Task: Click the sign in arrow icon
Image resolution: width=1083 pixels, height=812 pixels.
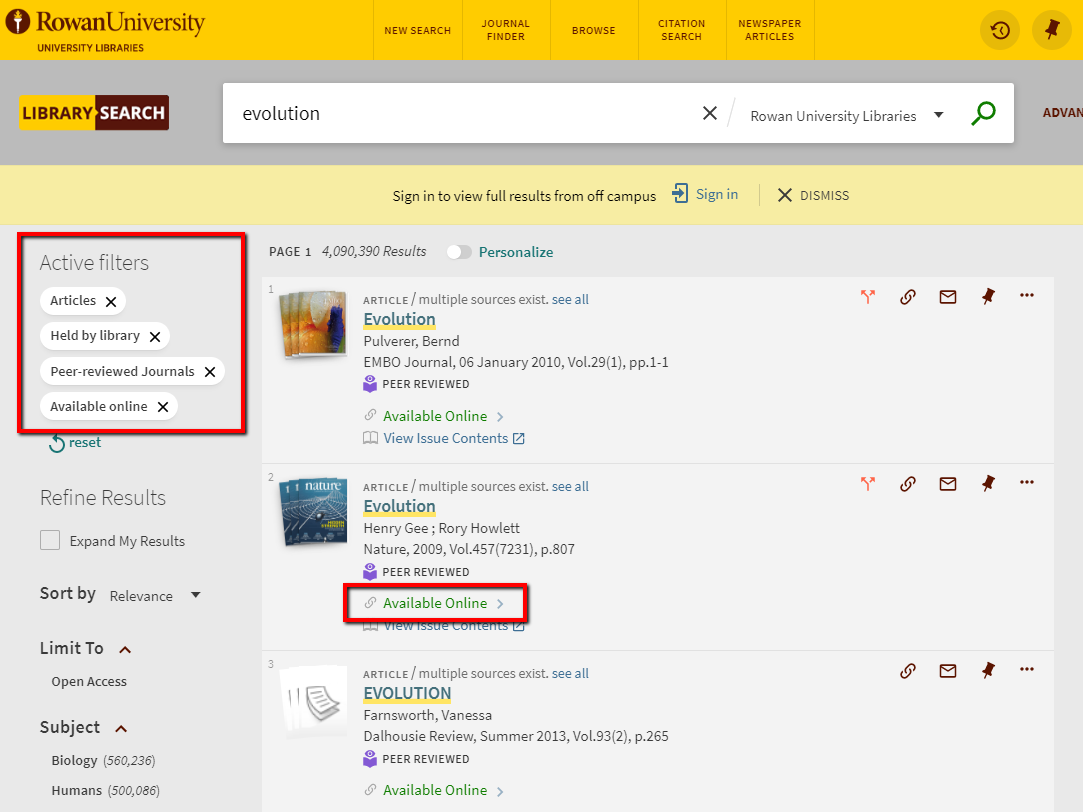Action: coord(680,193)
